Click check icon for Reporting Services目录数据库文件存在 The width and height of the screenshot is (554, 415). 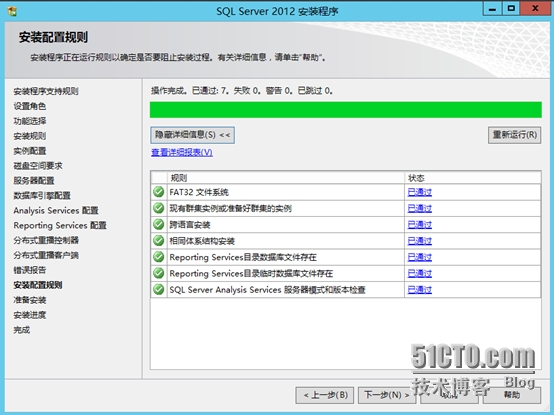(x=159, y=257)
